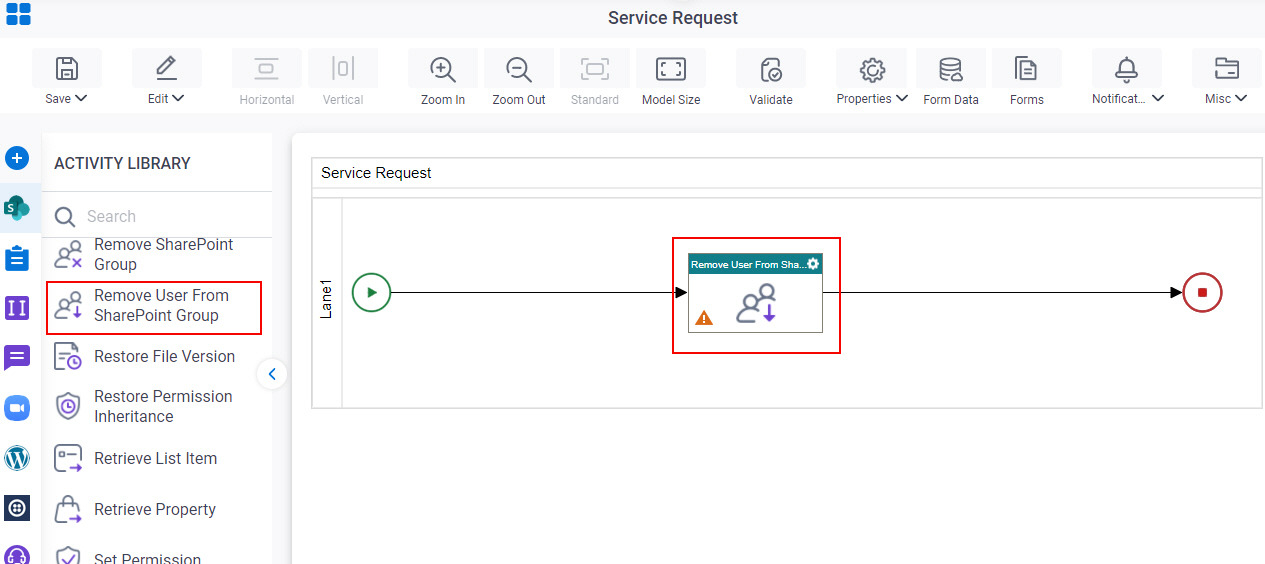
Task: Select the dark circular grid sidebar icon
Action: point(17,508)
